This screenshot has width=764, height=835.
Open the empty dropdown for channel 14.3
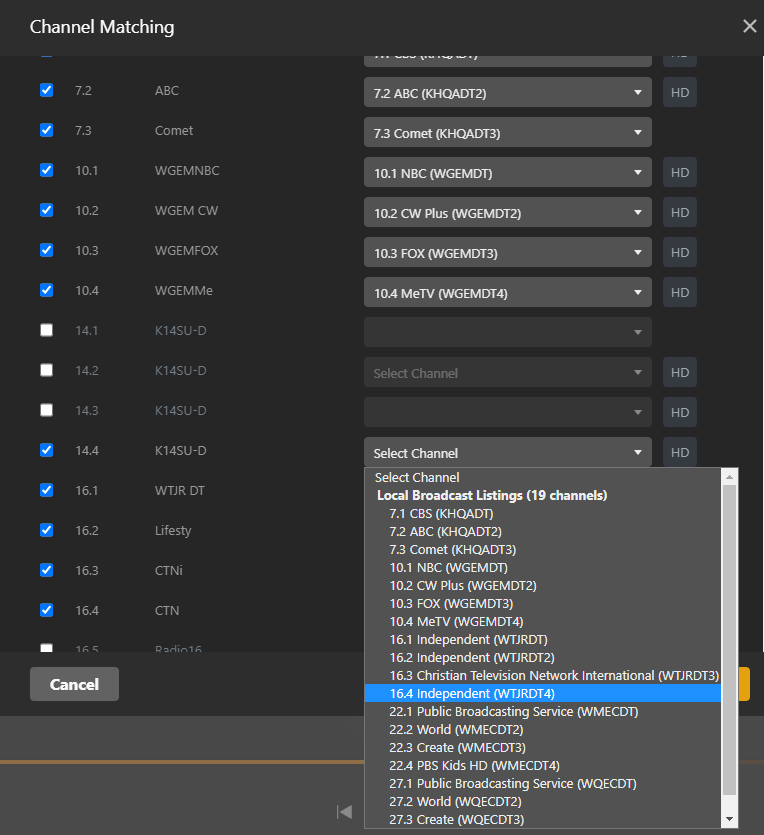pos(508,412)
